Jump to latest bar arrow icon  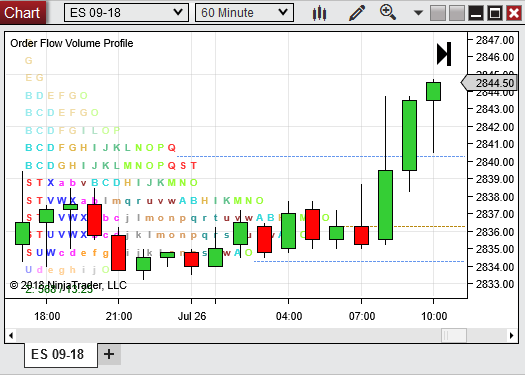tap(444, 54)
